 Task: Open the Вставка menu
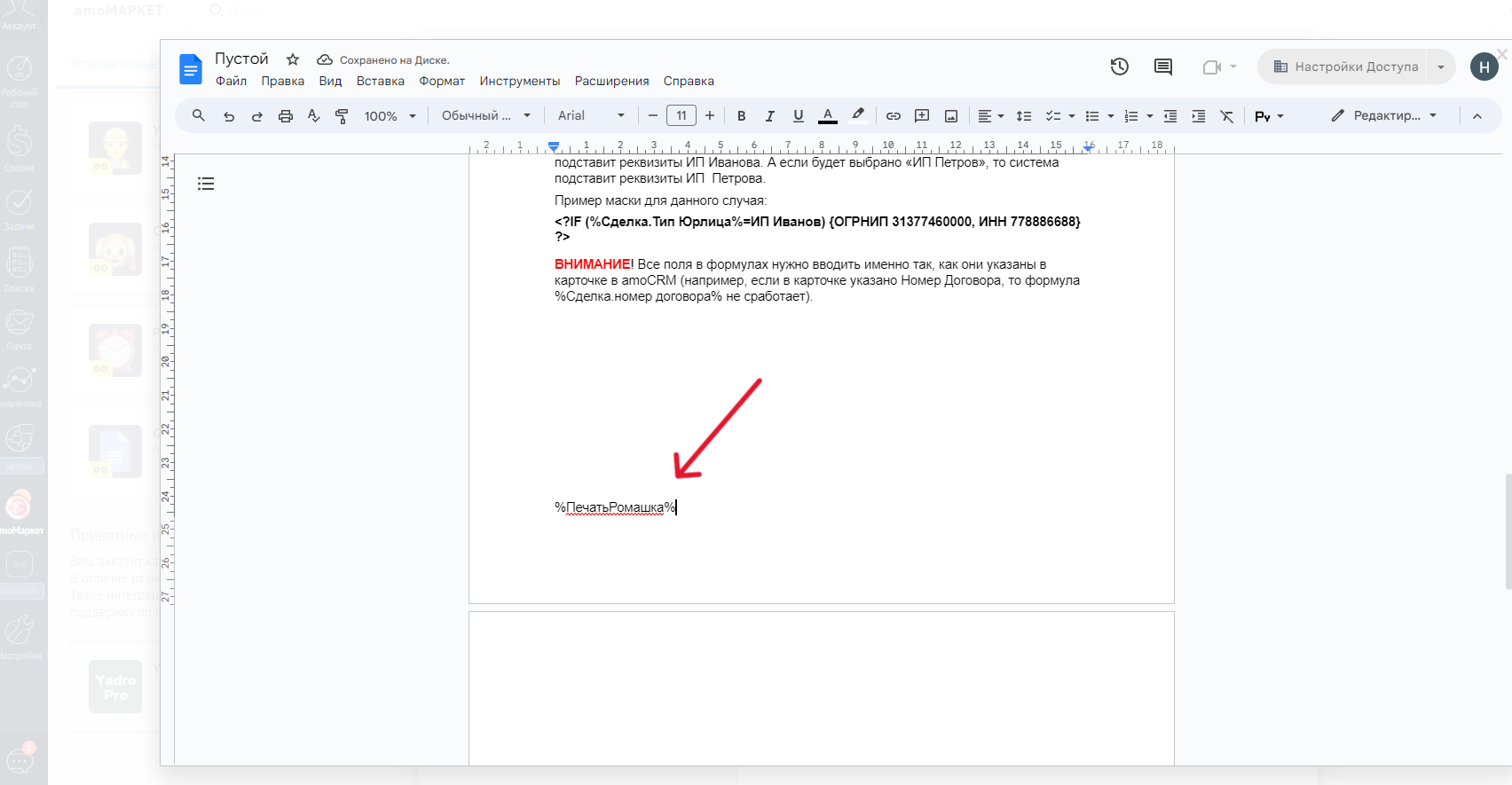click(x=381, y=81)
